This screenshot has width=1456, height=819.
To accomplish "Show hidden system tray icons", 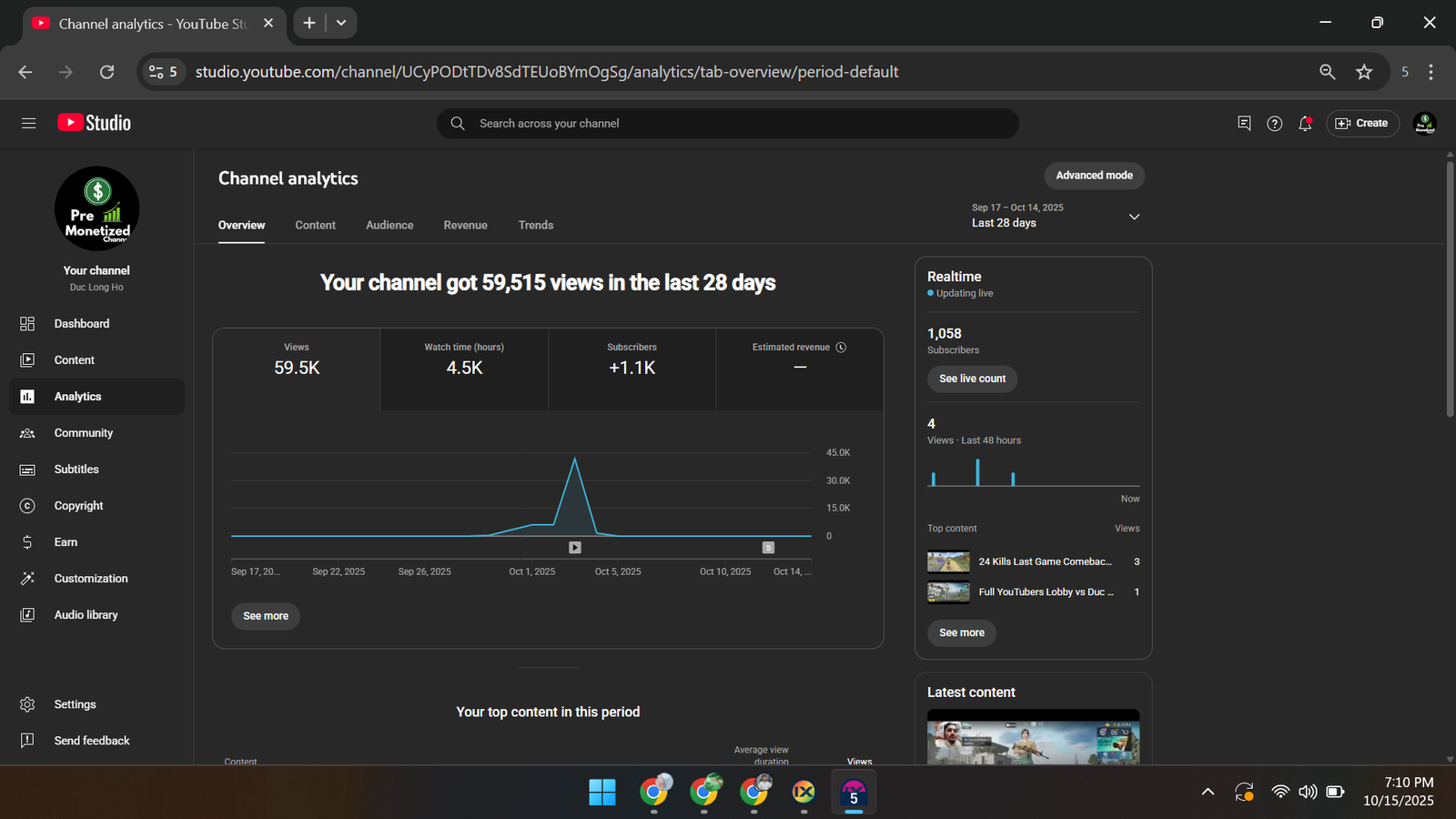I will [x=1208, y=792].
